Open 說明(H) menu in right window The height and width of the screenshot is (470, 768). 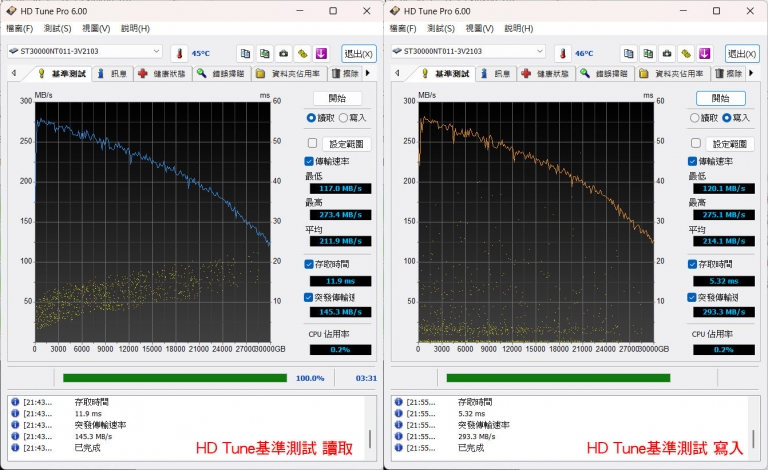click(519, 28)
